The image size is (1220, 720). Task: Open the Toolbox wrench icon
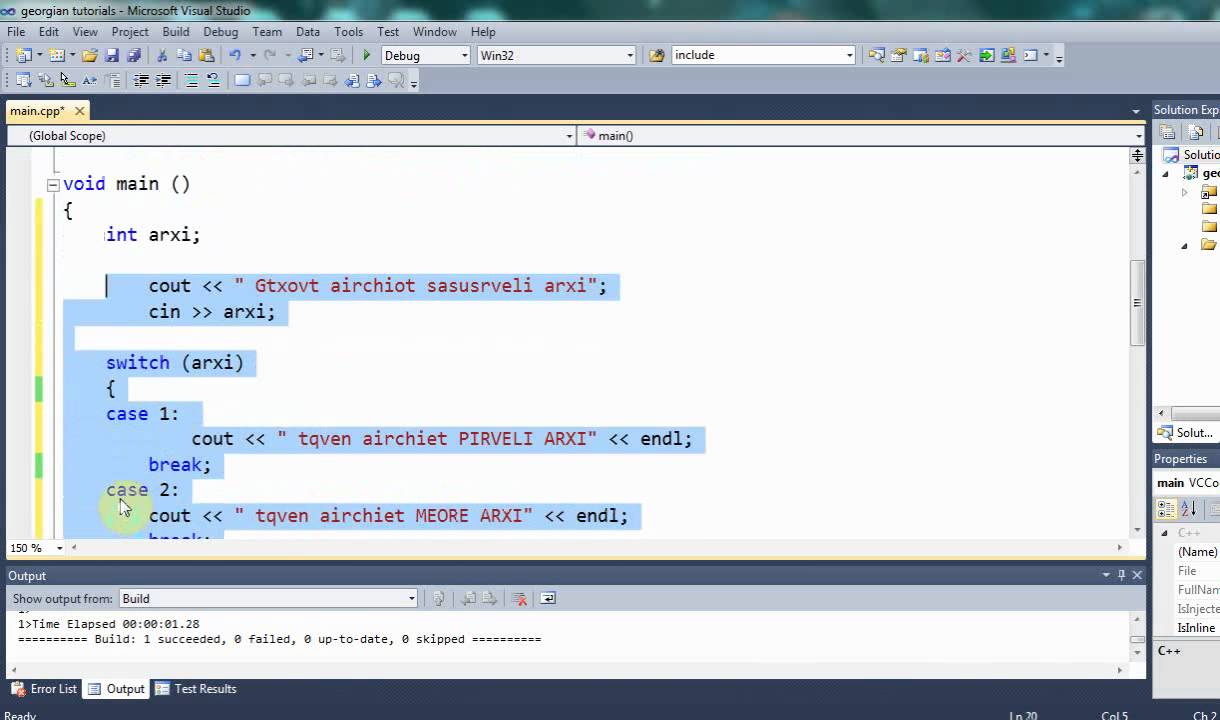coord(964,55)
